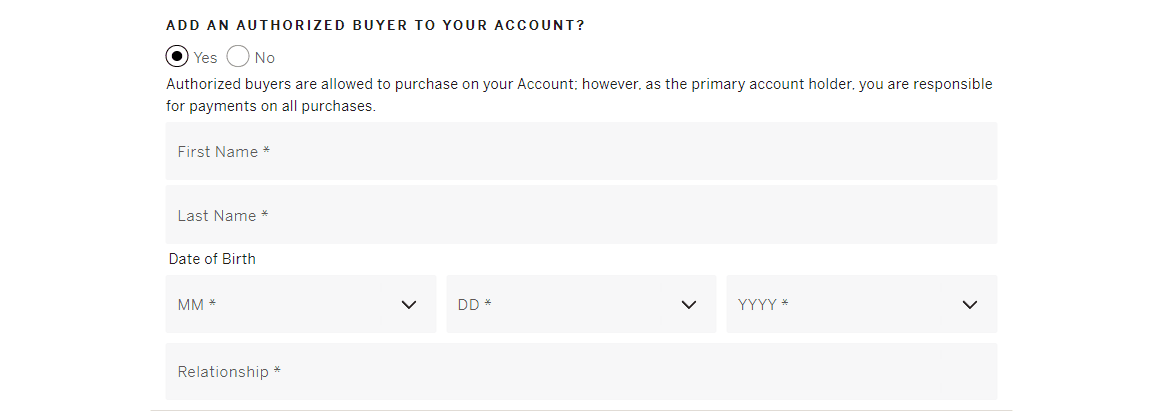Click into the Relationship field
This screenshot has width=1168, height=413.
click(581, 371)
